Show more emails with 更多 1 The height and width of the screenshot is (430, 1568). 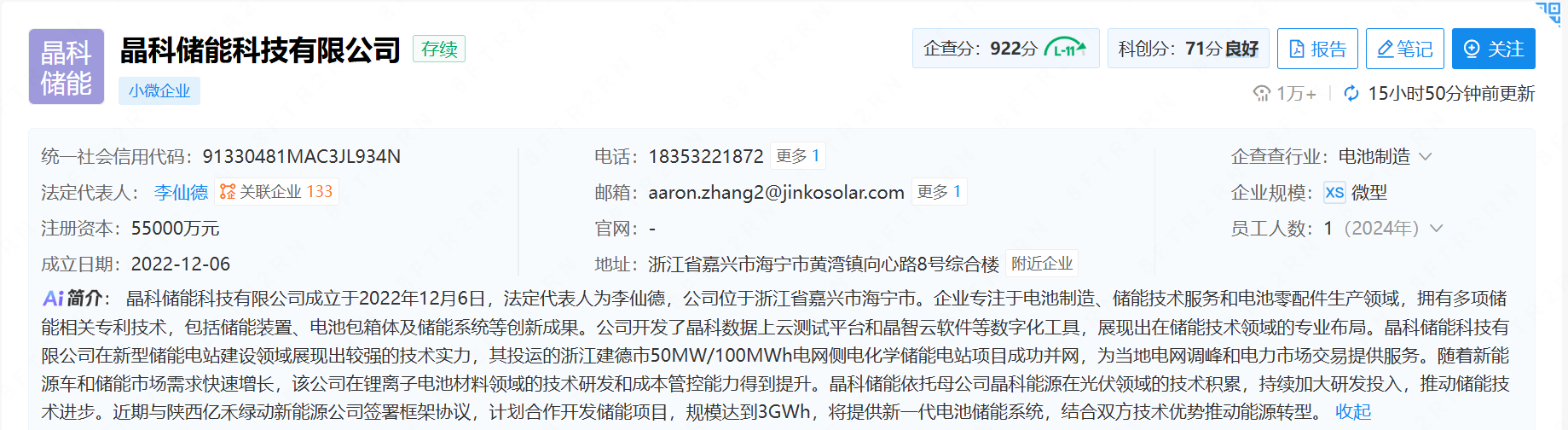click(939, 192)
